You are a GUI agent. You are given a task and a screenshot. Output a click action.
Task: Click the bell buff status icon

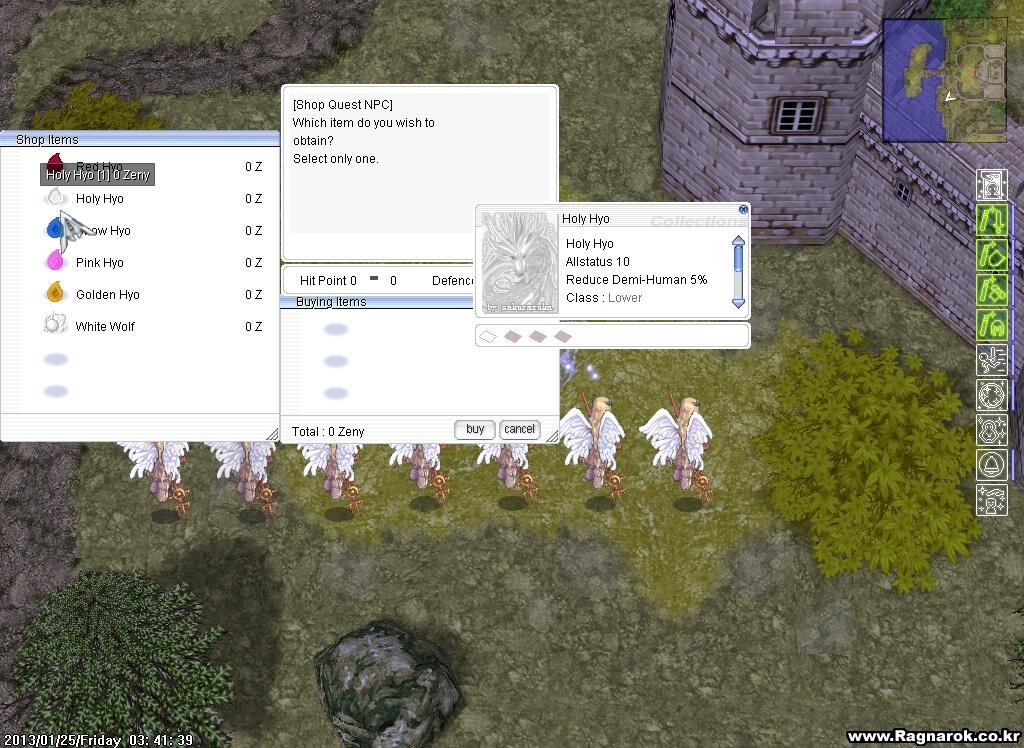(x=992, y=466)
